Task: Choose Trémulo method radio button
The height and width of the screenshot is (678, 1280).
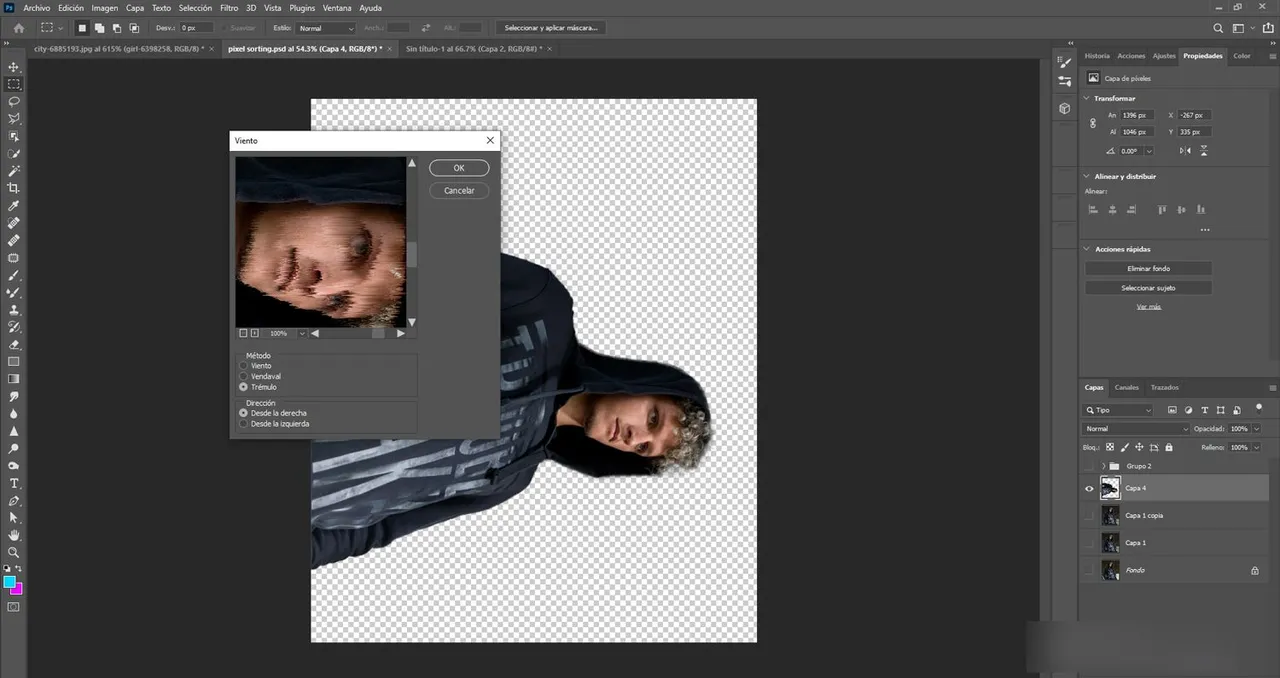Action: 243,387
